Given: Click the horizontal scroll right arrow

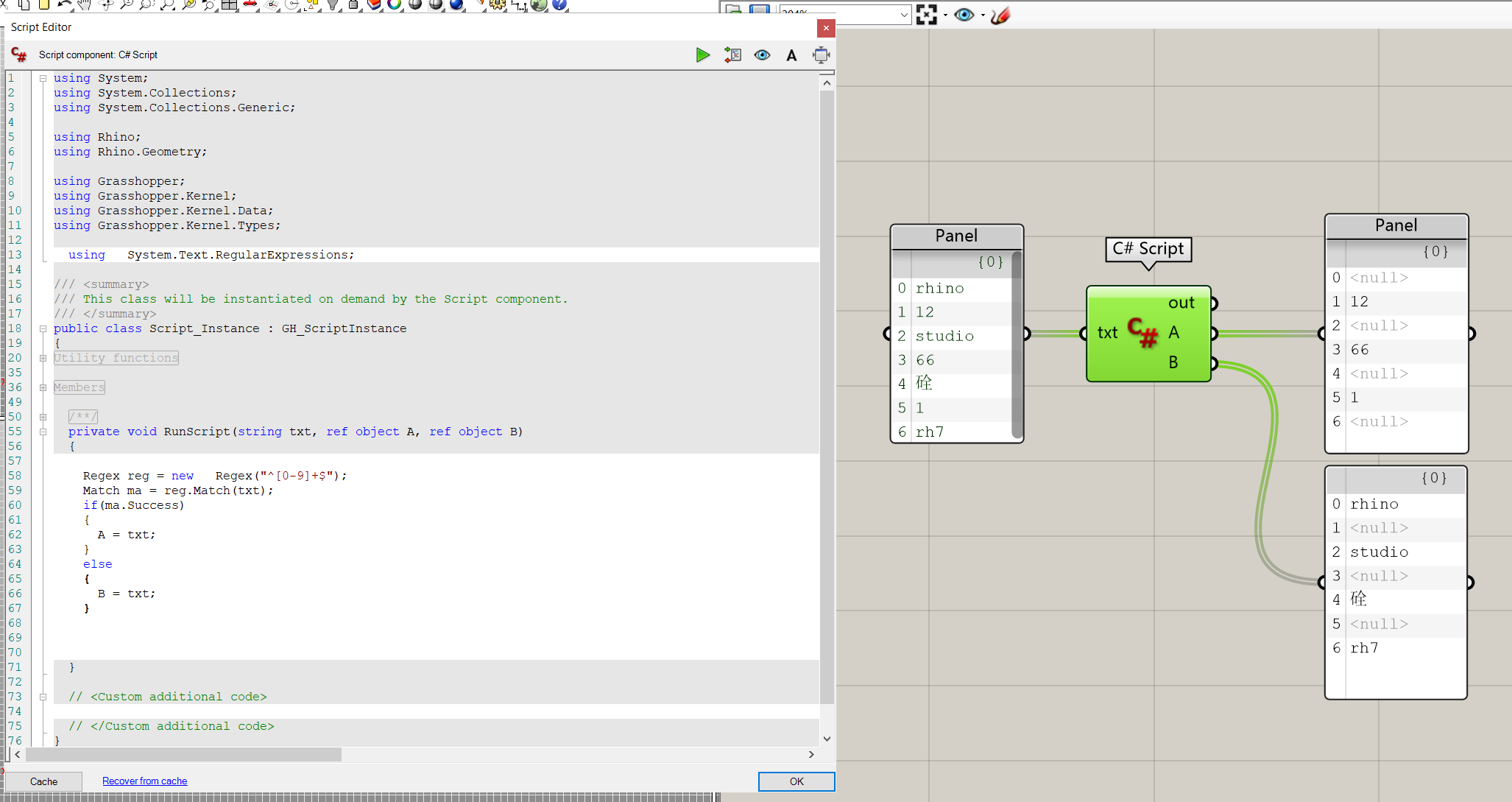Looking at the screenshot, I should 811,755.
